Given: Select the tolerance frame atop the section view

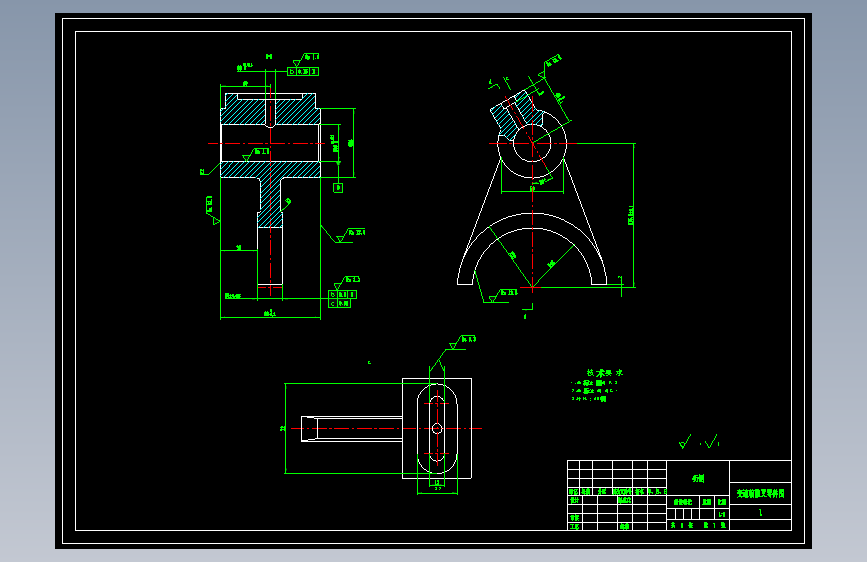Looking at the screenshot, I should [x=303, y=71].
